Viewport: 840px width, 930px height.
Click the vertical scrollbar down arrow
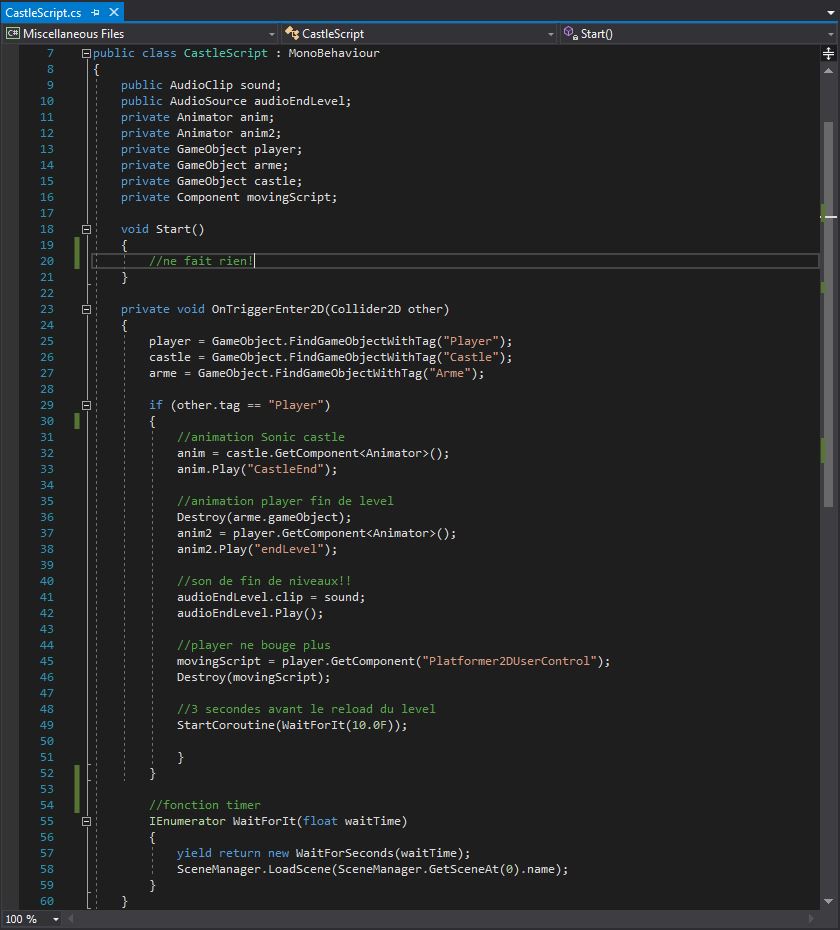coord(829,901)
